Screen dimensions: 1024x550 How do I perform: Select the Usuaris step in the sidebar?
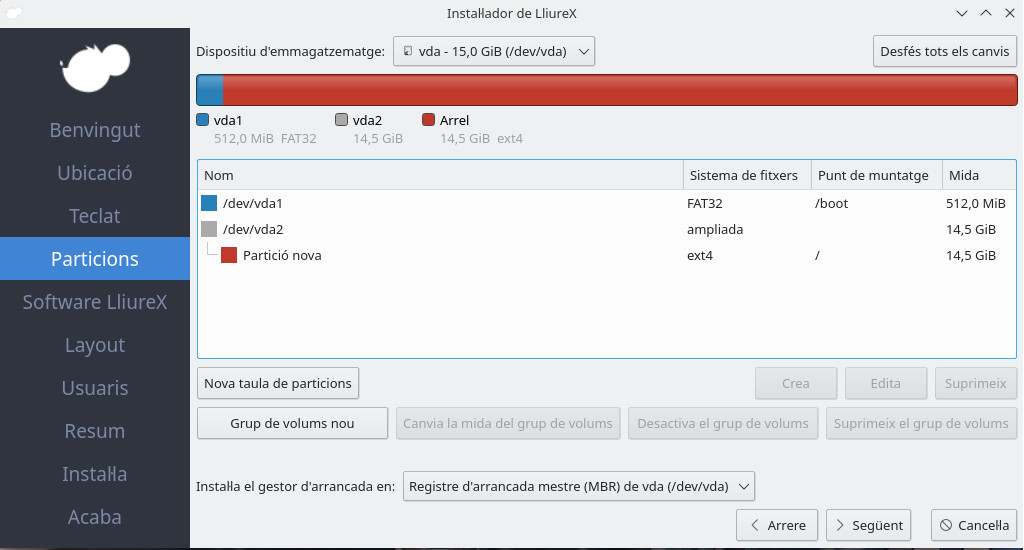(x=95, y=388)
